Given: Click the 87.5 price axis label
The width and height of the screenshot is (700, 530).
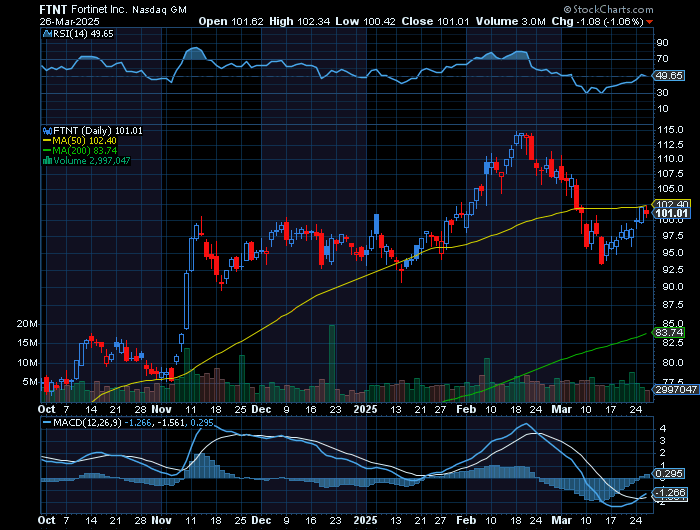Looking at the screenshot, I should [x=673, y=305].
